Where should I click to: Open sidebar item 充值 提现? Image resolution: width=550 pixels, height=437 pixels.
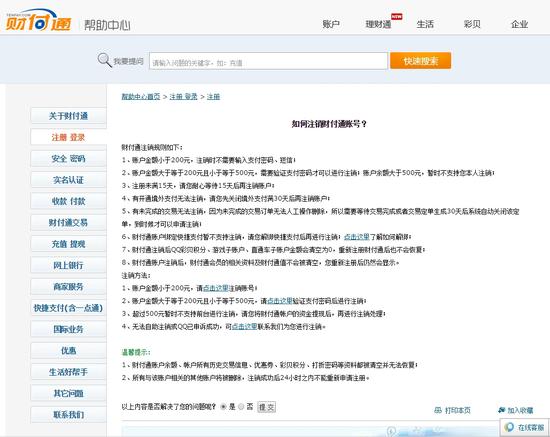click(x=68, y=244)
